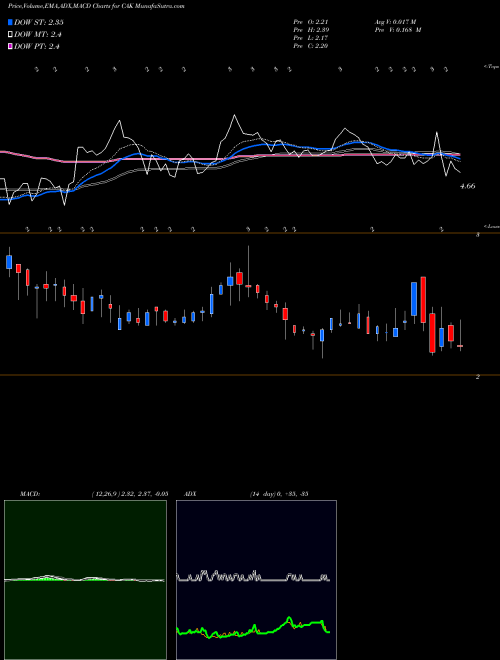Open the dark blue ADX indicator panel
The height and width of the screenshot is (660, 500).
tap(256, 580)
